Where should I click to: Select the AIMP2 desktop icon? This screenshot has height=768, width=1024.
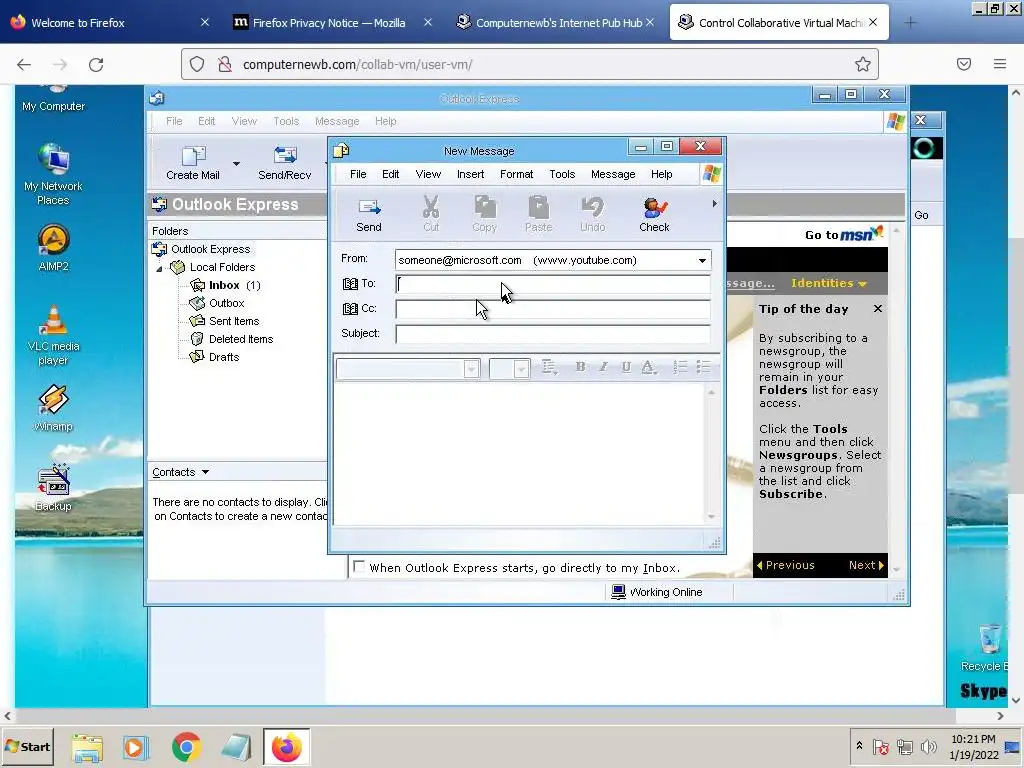pos(54,248)
